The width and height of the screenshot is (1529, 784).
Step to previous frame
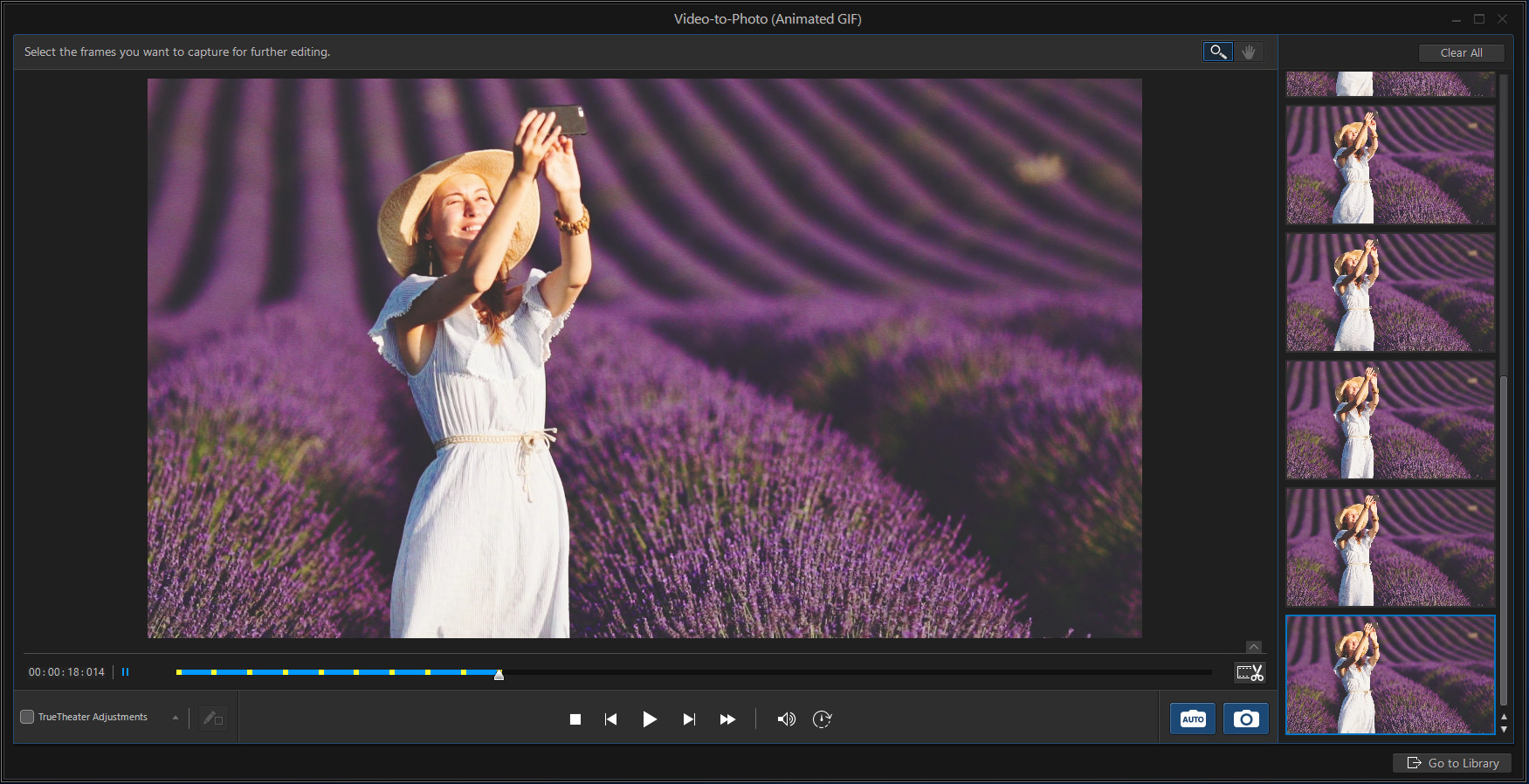pos(611,719)
